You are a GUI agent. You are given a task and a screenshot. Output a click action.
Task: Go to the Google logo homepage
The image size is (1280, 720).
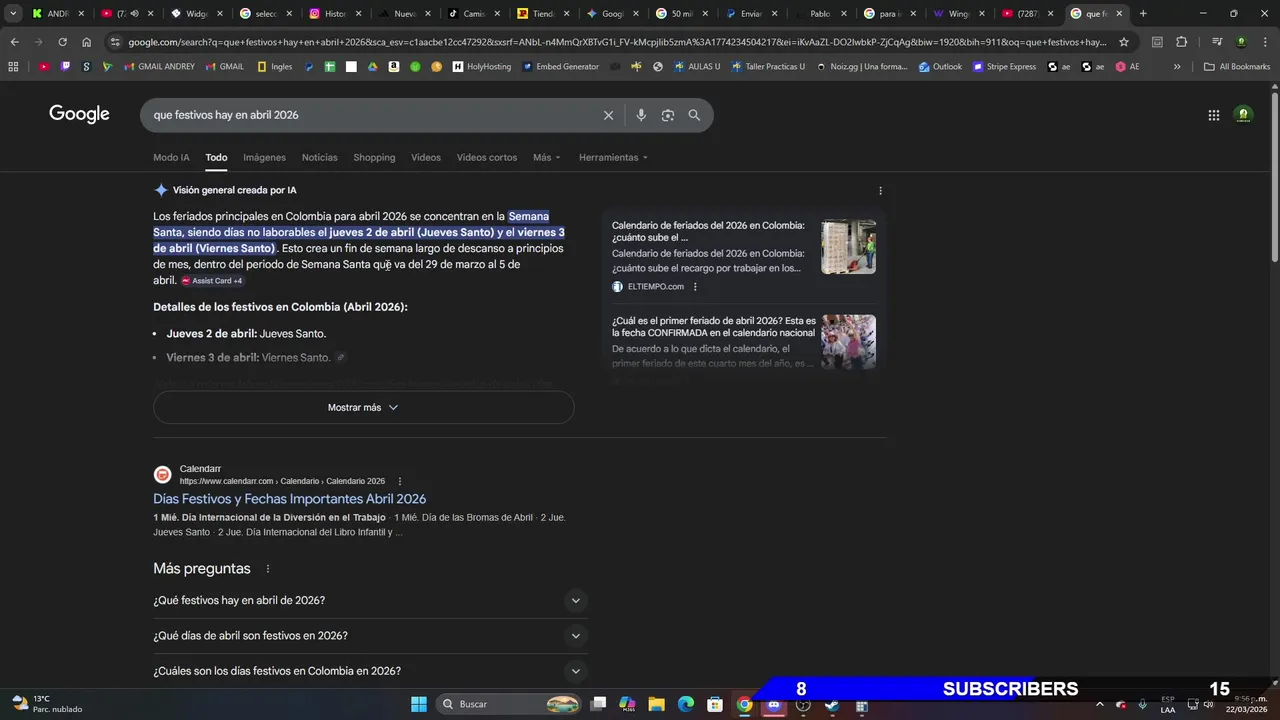[79, 114]
